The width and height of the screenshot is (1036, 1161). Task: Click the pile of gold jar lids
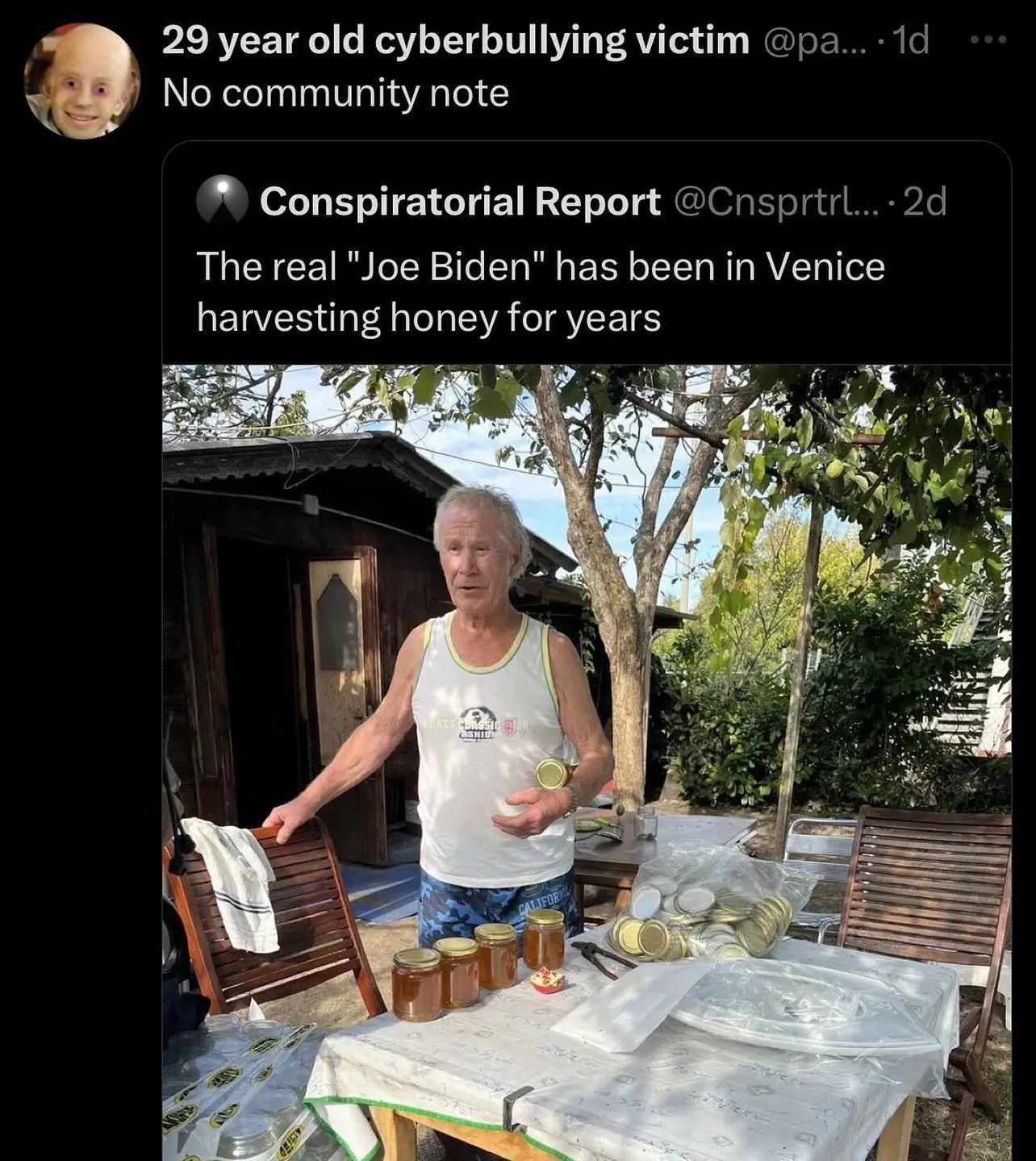[x=700, y=926]
